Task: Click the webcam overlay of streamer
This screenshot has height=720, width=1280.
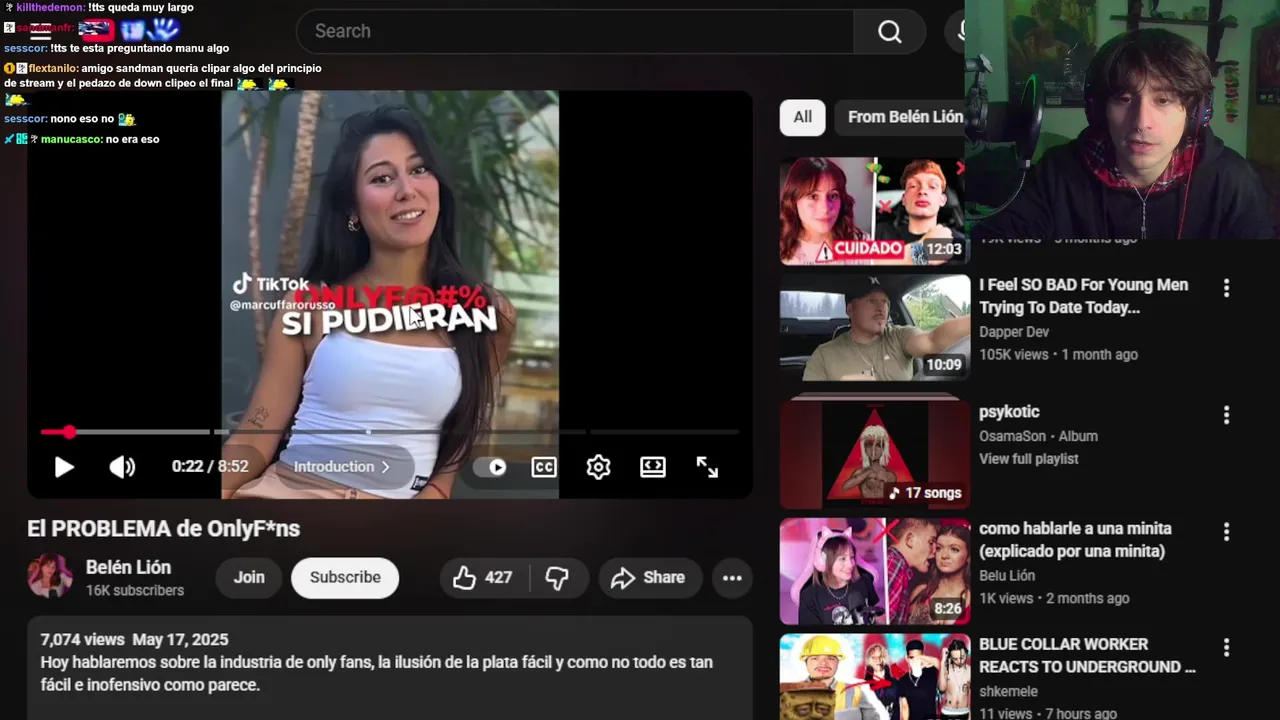Action: click(1122, 120)
